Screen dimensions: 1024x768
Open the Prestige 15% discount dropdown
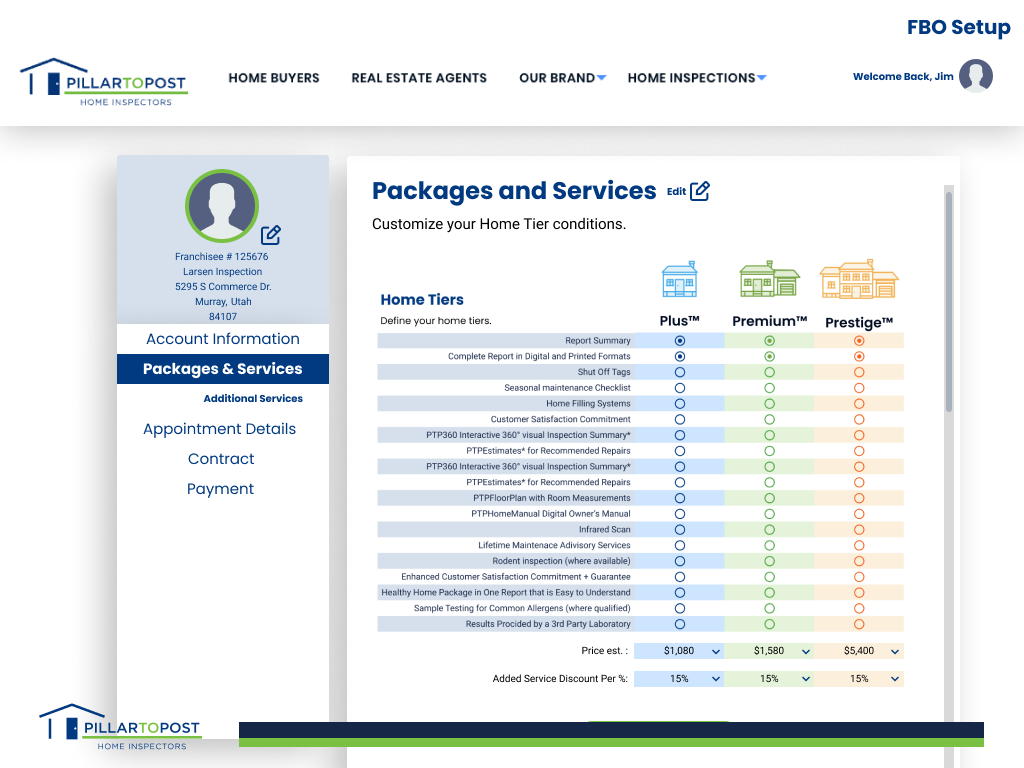859,679
